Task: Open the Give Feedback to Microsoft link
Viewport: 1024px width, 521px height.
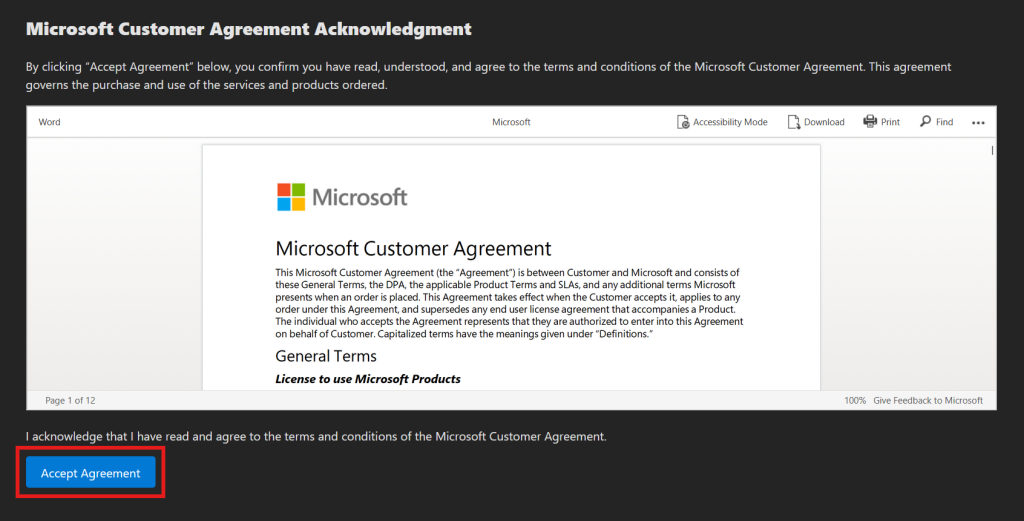Action: [928, 400]
